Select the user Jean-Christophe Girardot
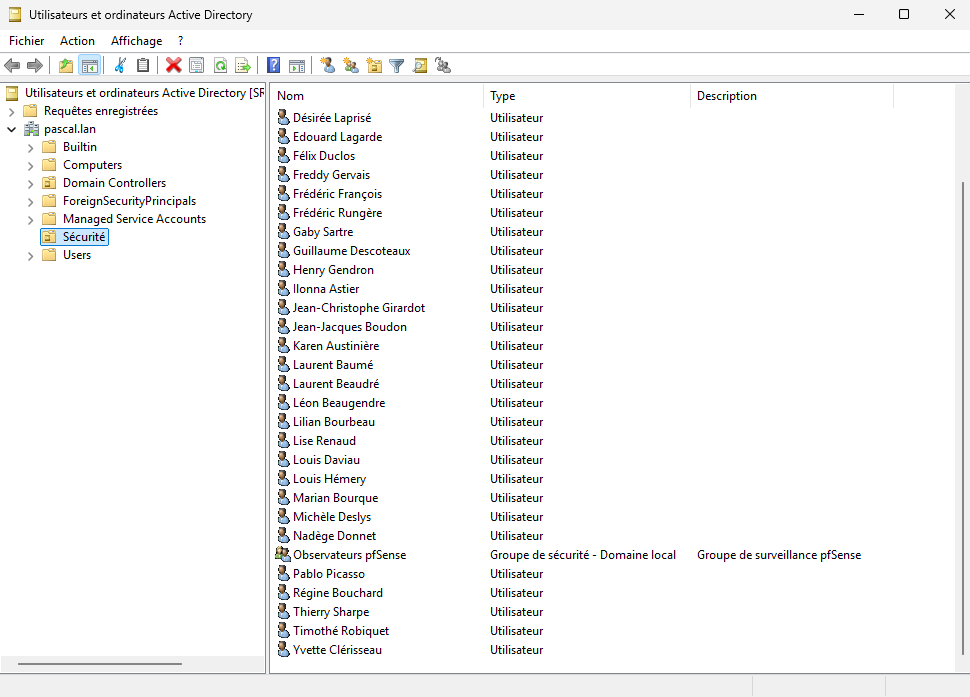This screenshot has height=697, width=970. 359,307
